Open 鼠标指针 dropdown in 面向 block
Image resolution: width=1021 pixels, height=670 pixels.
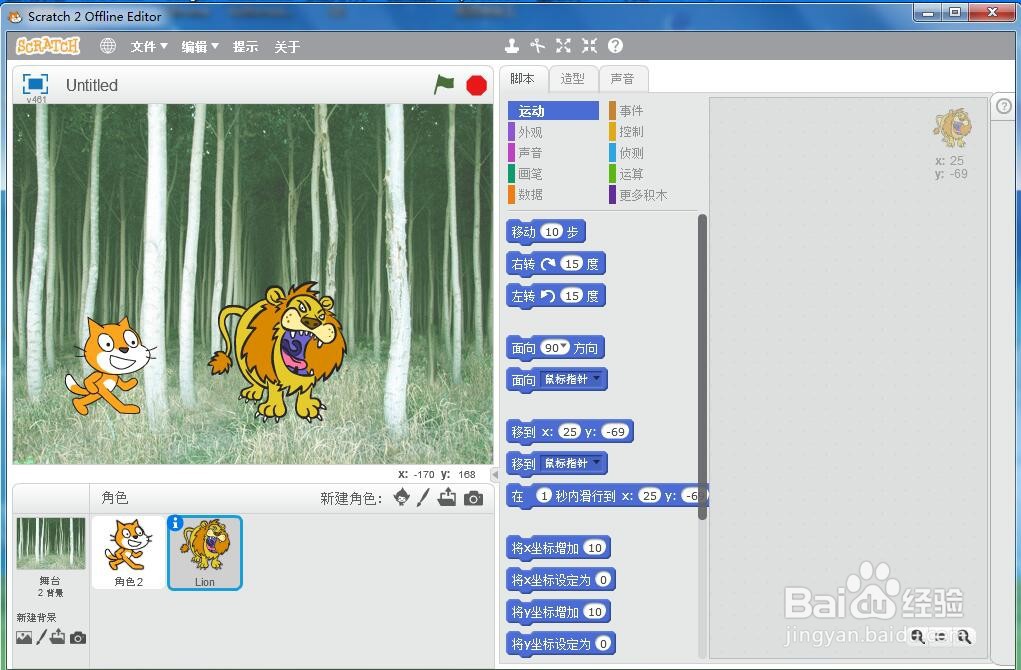572,379
